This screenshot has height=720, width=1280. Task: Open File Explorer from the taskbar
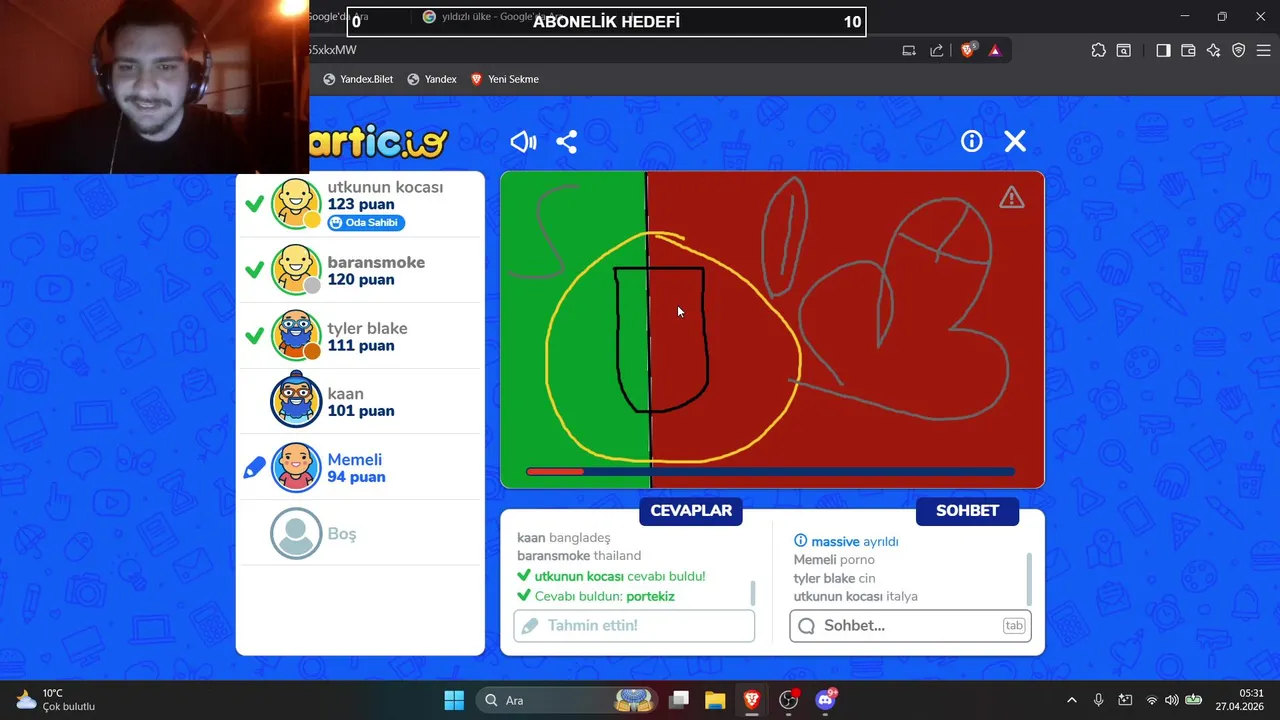tap(714, 700)
